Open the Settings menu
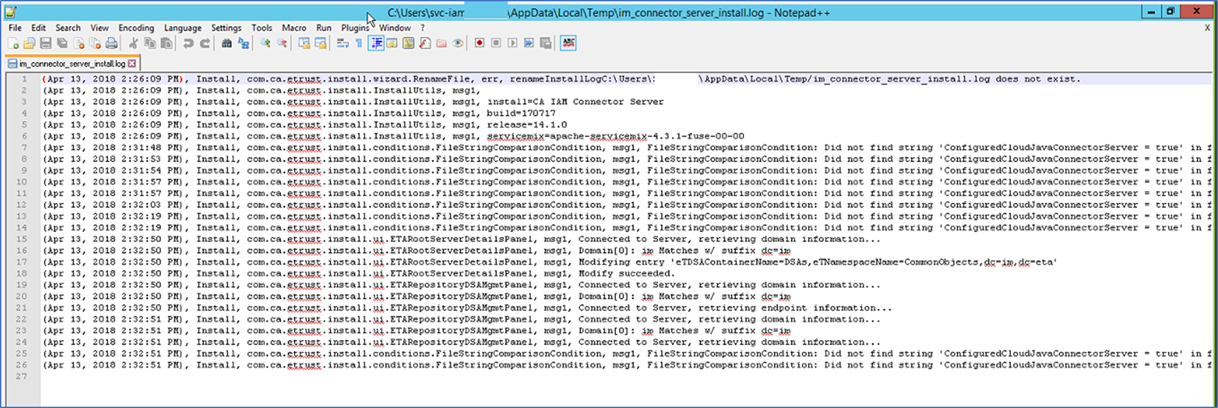Screen dimensions: 1218x408 (x=226, y=28)
